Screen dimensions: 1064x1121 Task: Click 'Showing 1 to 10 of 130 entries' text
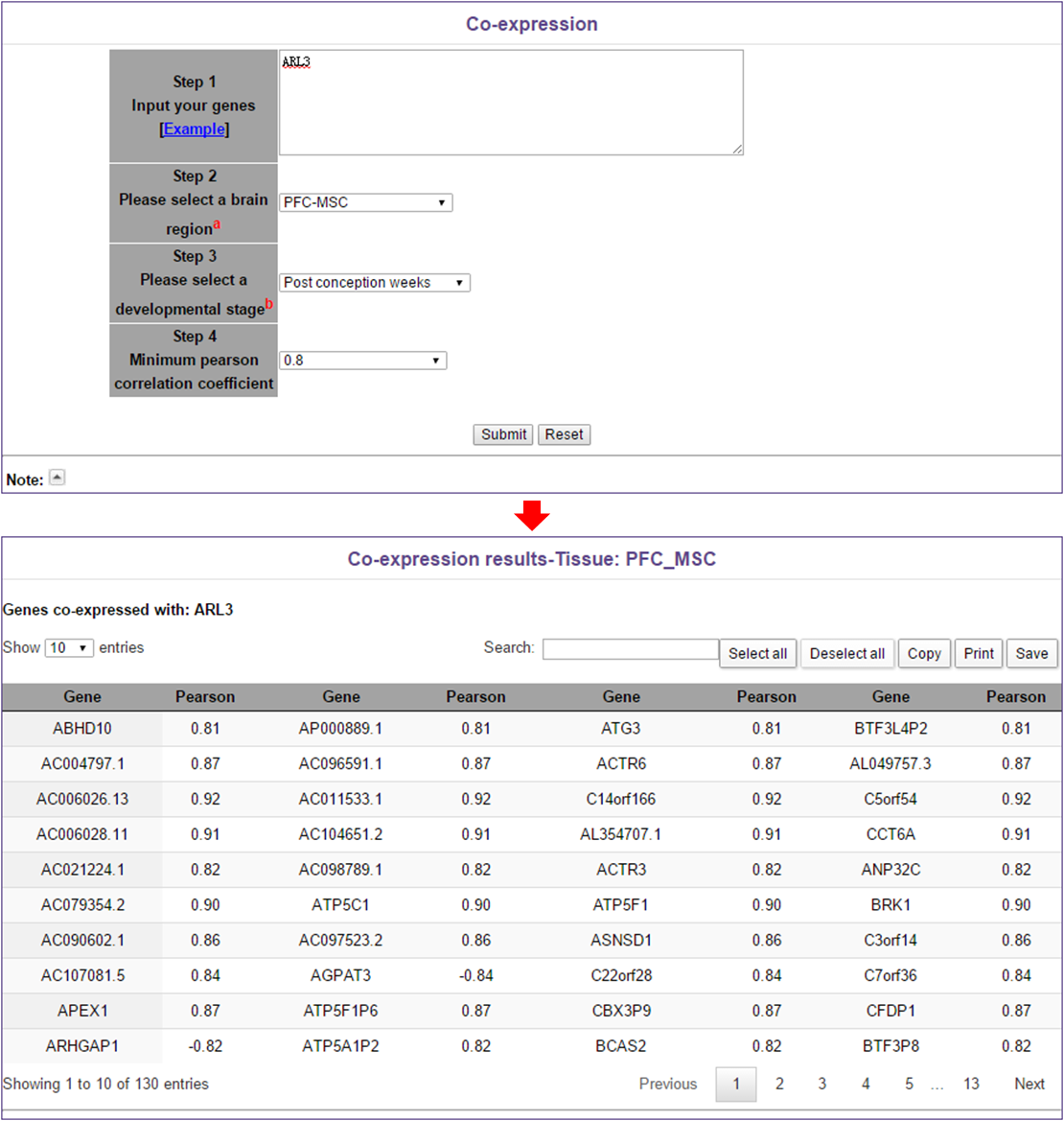click(105, 1084)
